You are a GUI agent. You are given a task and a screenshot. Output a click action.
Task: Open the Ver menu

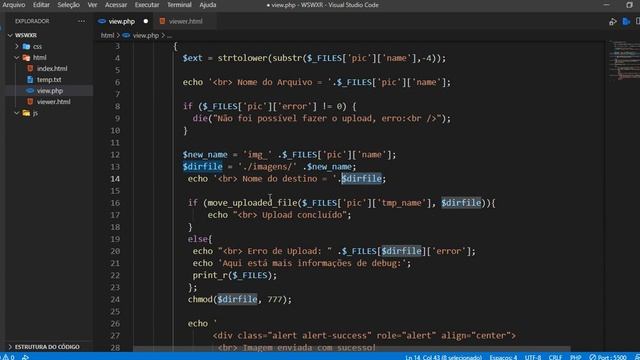[93, 5]
